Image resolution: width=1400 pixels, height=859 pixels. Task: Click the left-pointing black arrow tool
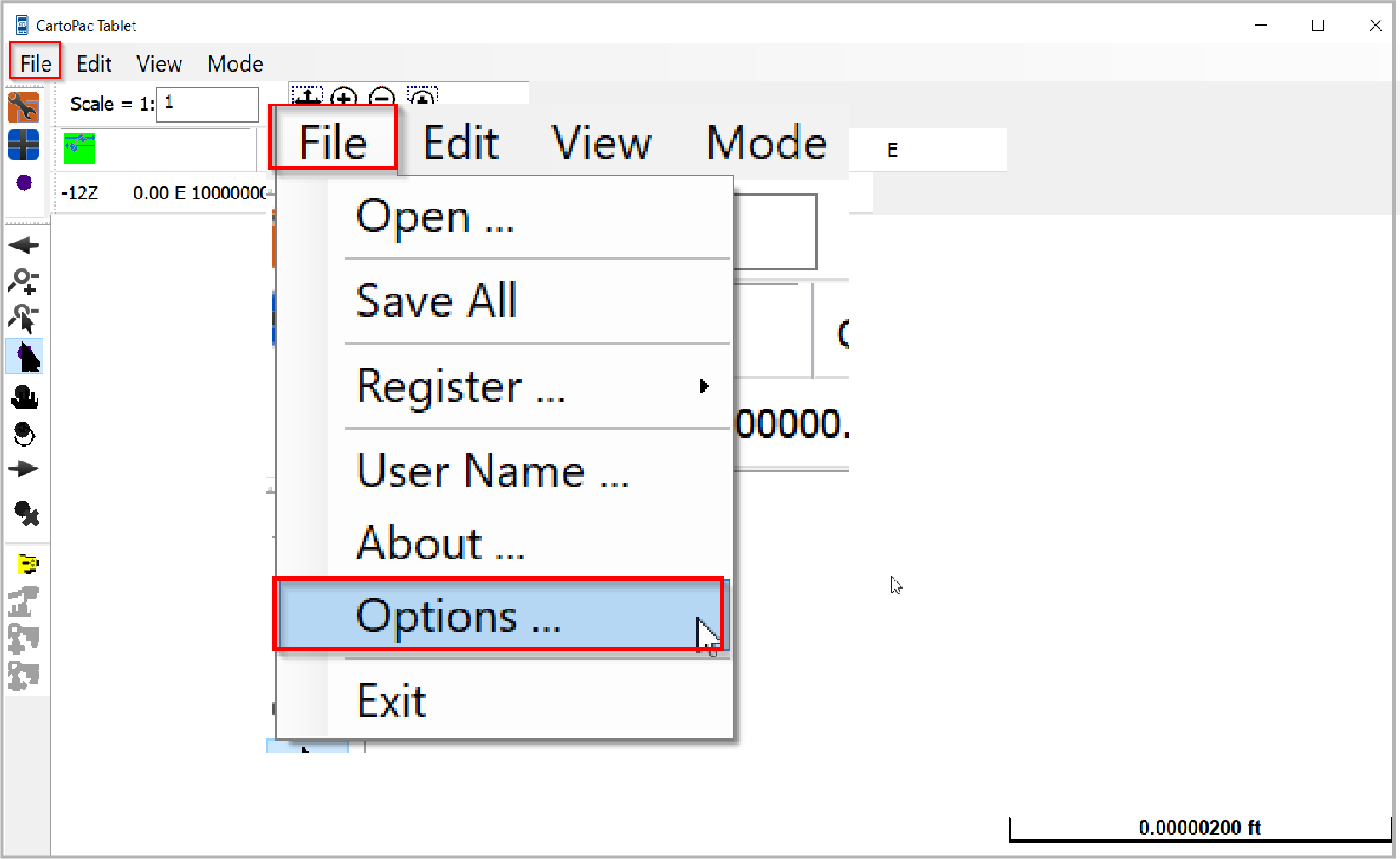pyautogui.click(x=24, y=245)
